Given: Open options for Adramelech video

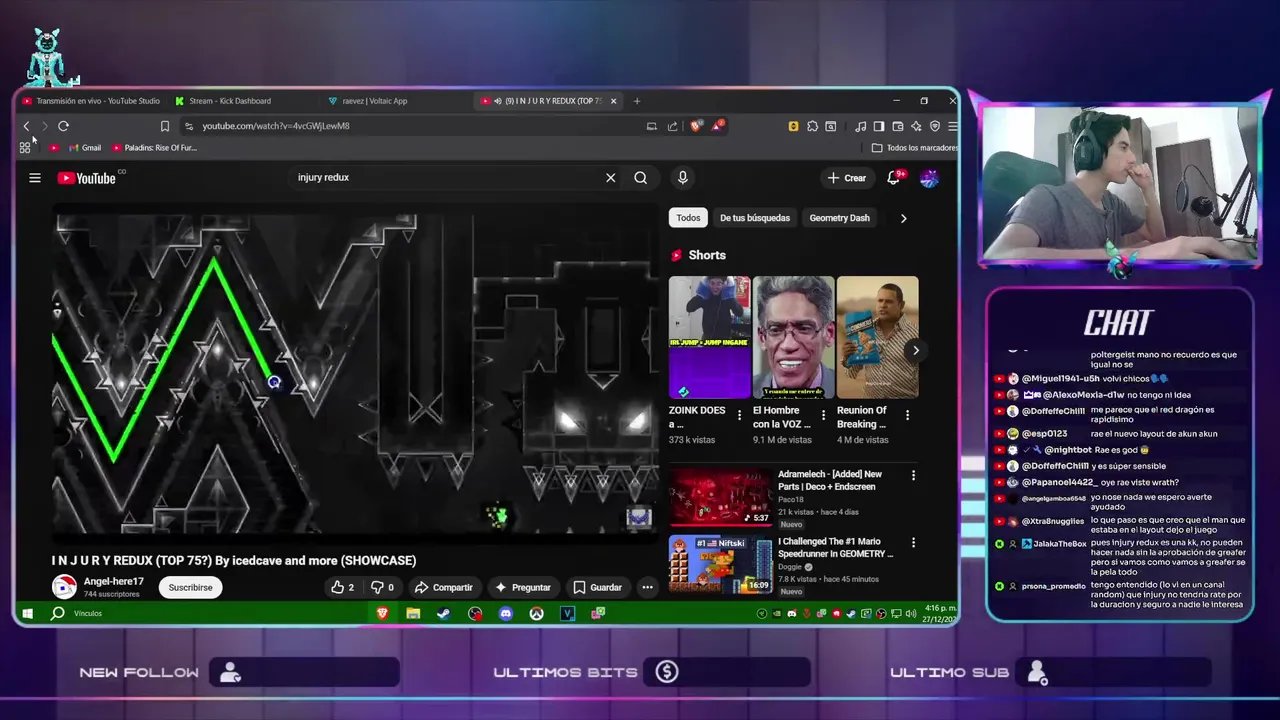Looking at the screenshot, I should (x=913, y=476).
